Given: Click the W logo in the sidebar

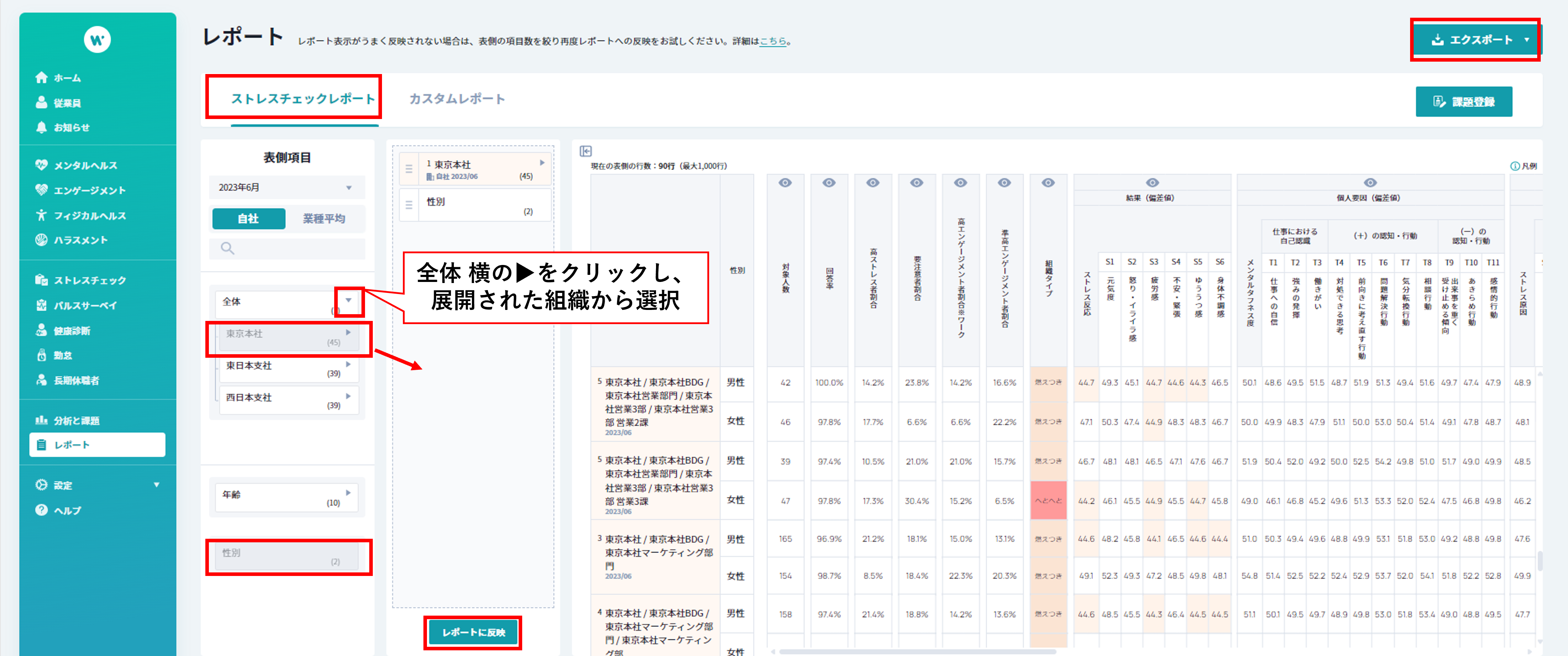Looking at the screenshot, I should click(97, 40).
